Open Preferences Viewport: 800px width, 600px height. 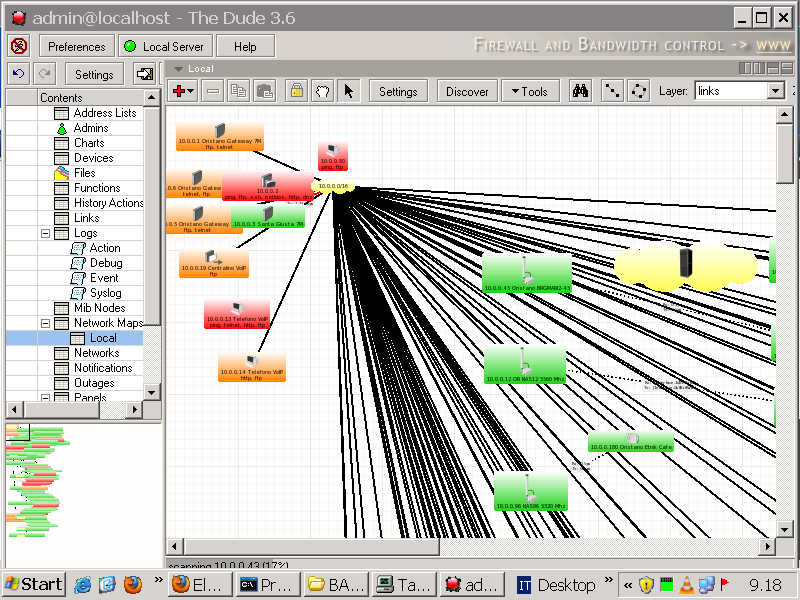tap(77, 46)
